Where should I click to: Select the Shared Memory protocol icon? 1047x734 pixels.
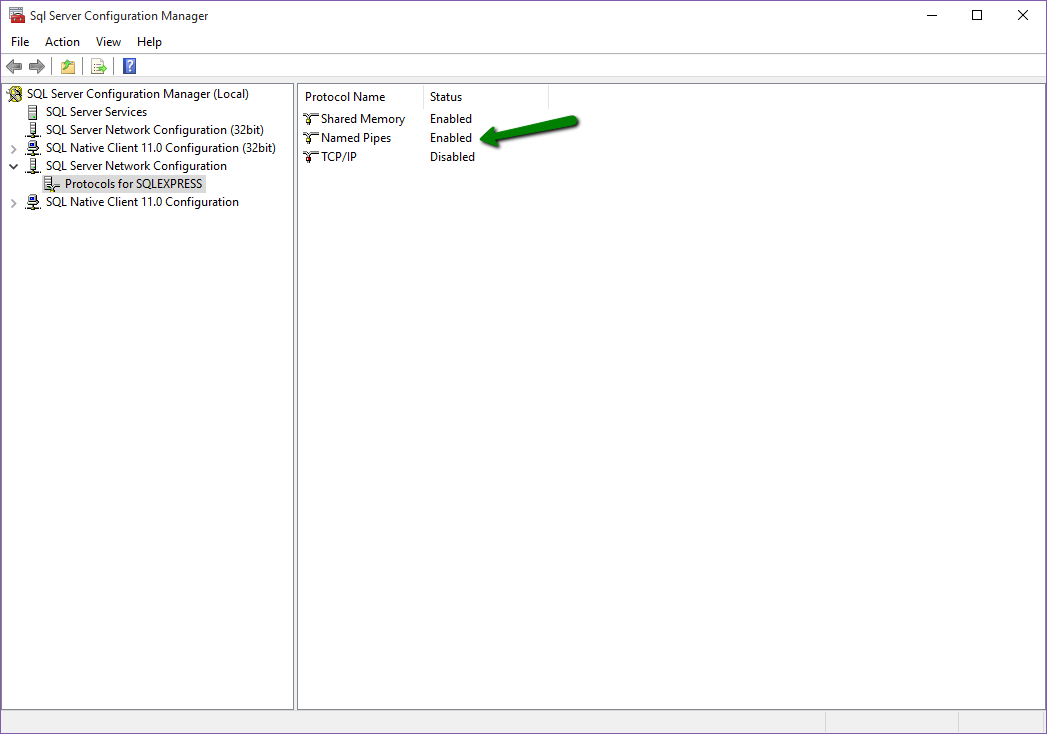tap(310, 118)
